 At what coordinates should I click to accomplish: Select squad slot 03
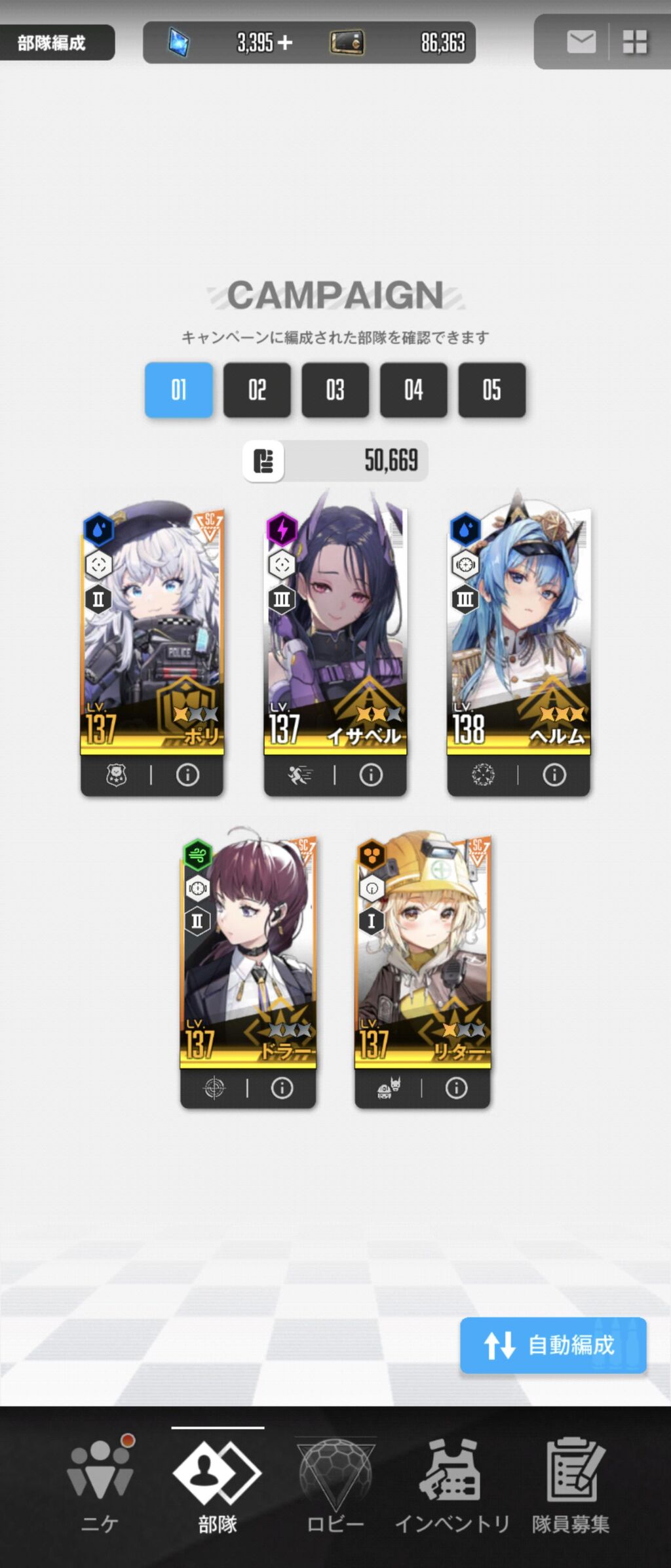[x=335, y=390]
